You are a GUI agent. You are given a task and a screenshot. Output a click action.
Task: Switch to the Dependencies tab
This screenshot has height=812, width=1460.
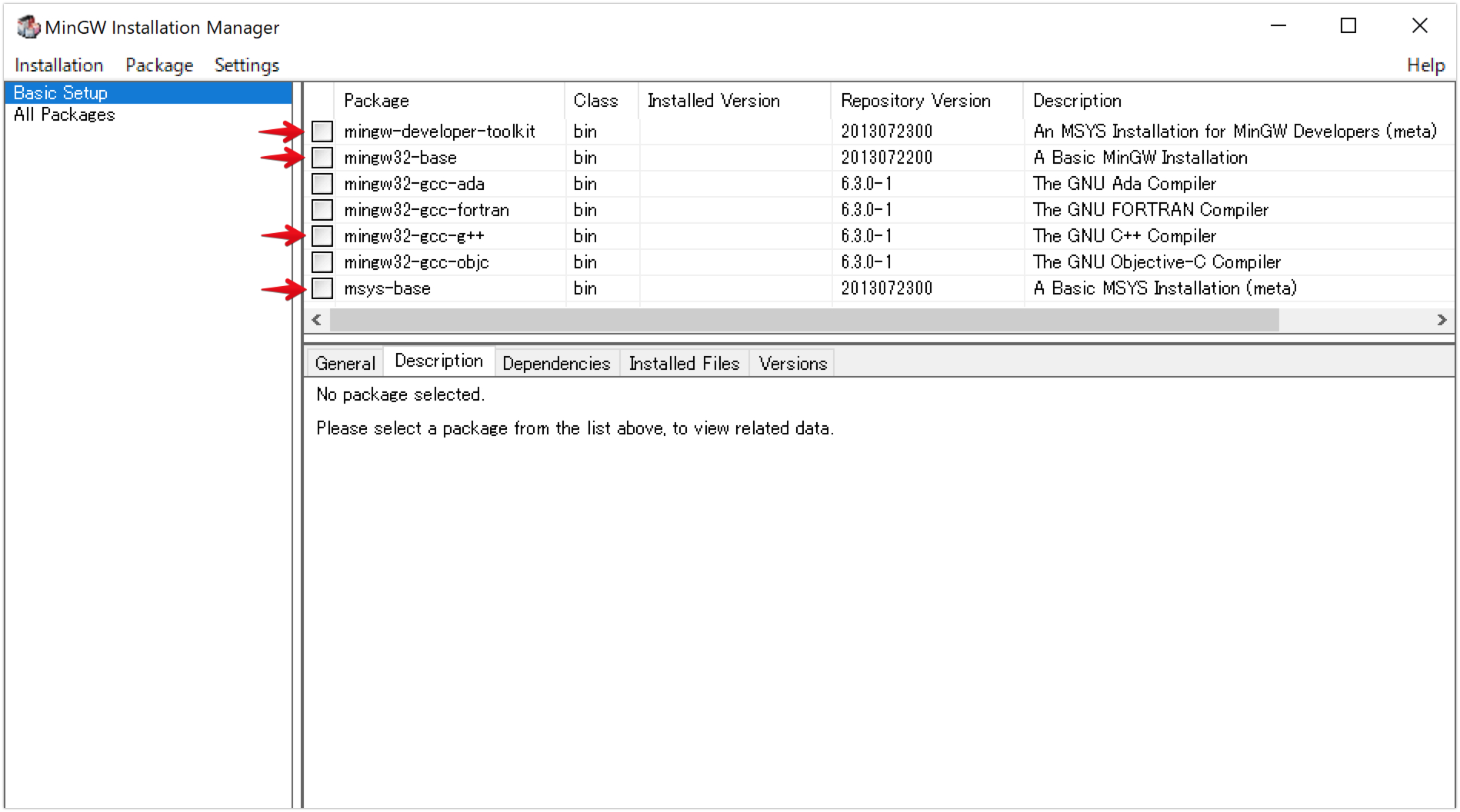click(556, 363)
